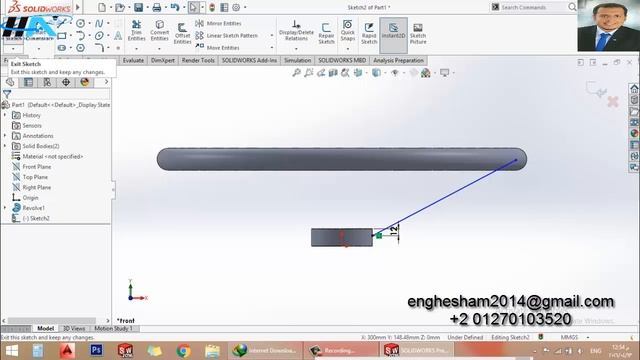Create a new document with New icon
Viewport: 640px width, 360px height.
point(102,7)
